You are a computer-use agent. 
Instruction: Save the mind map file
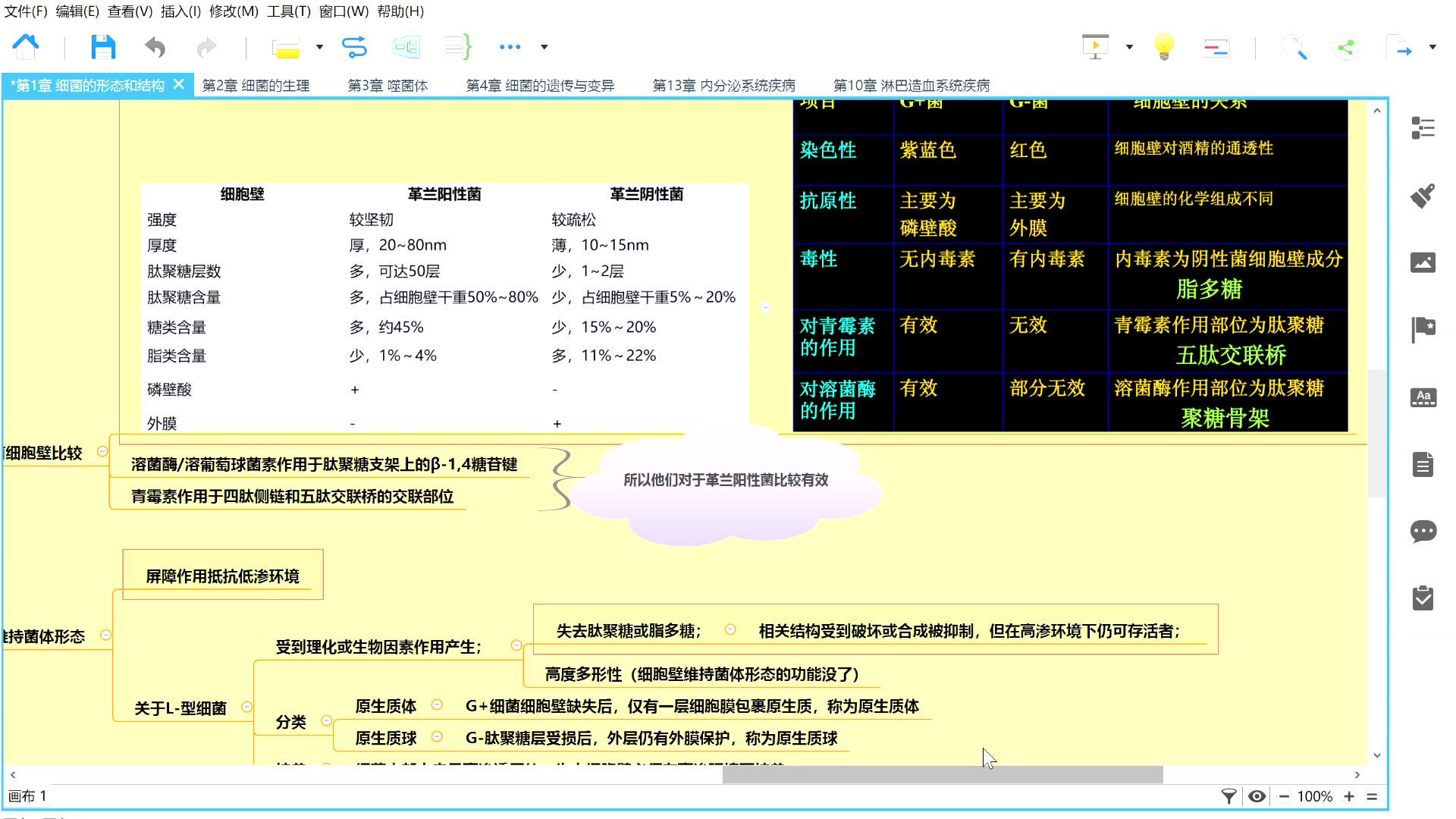click(x=103, y=47)
